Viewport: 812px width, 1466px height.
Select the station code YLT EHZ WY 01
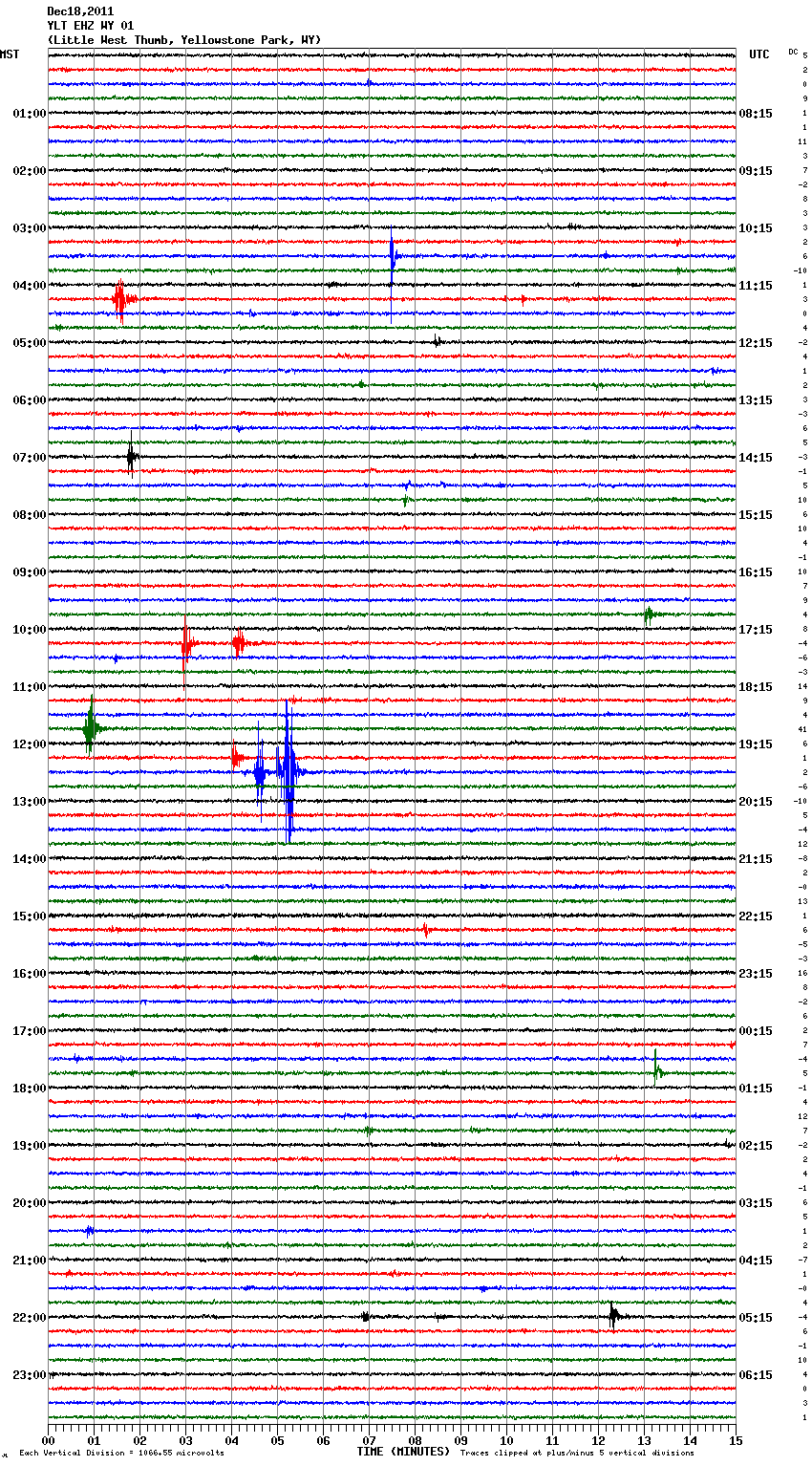[91, 26]
